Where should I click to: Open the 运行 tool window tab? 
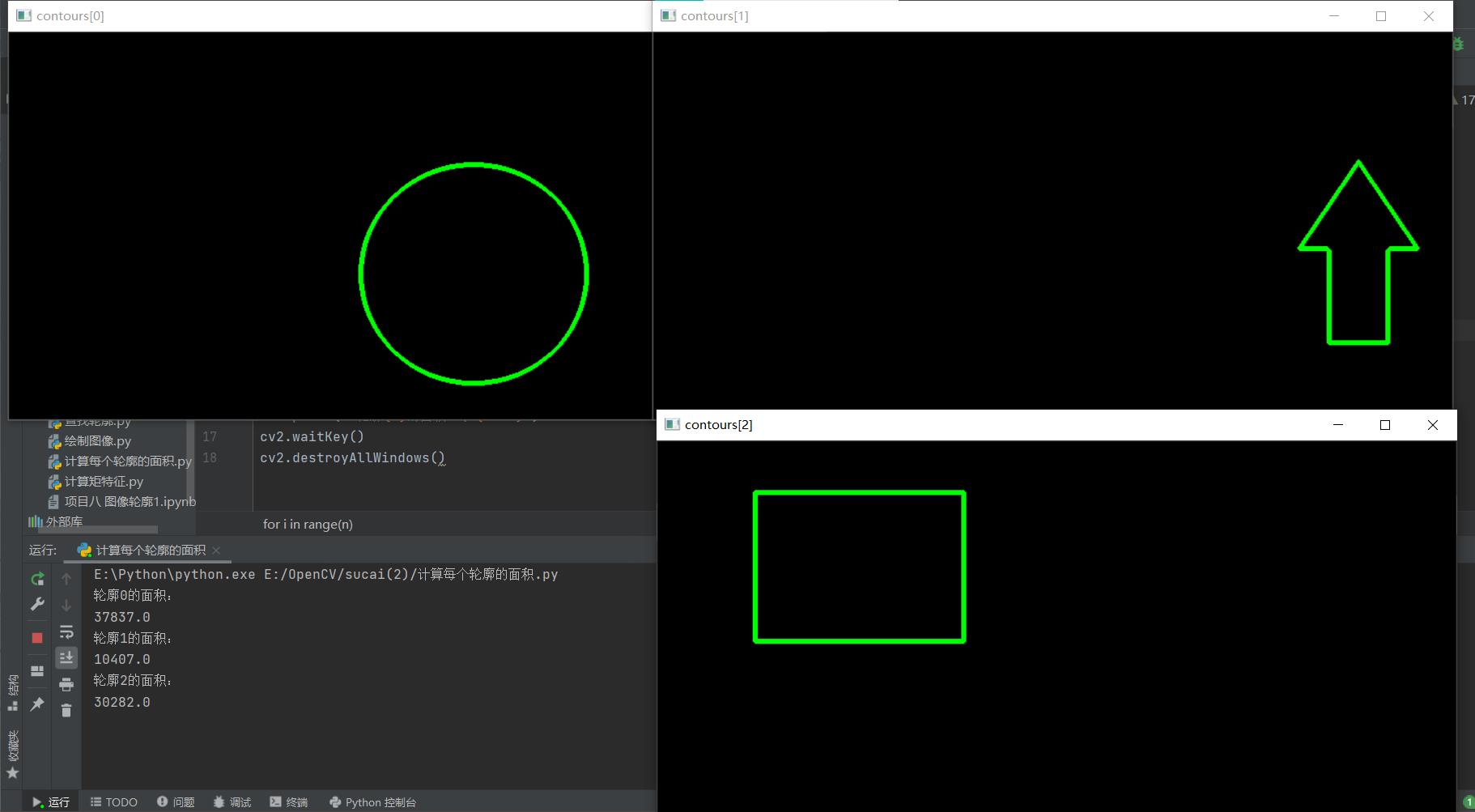[51, 802]
